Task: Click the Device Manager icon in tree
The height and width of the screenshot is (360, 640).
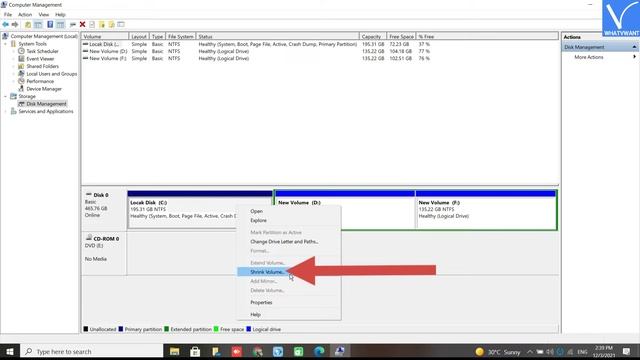Action: tap(21, 89)
